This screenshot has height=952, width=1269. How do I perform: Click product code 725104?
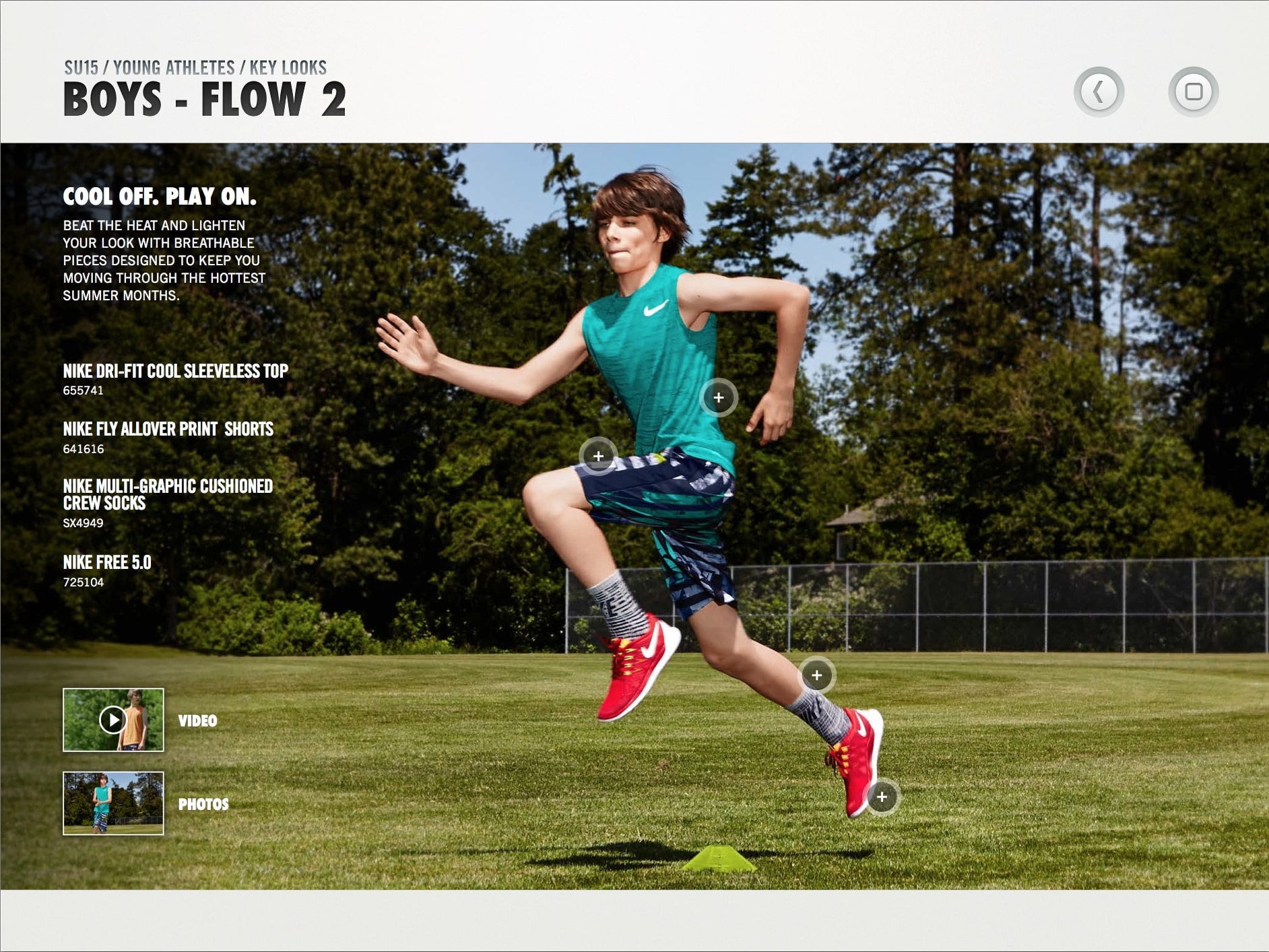click(x=84, y=582)
